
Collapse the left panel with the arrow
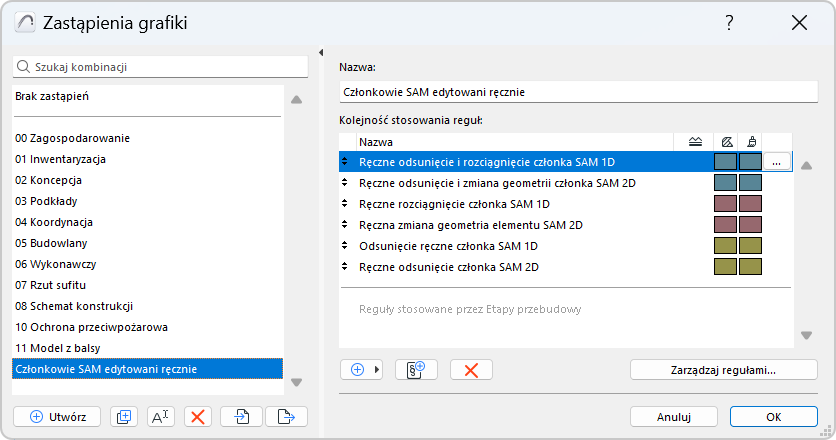pyautogui.click(x=320, y=53)
